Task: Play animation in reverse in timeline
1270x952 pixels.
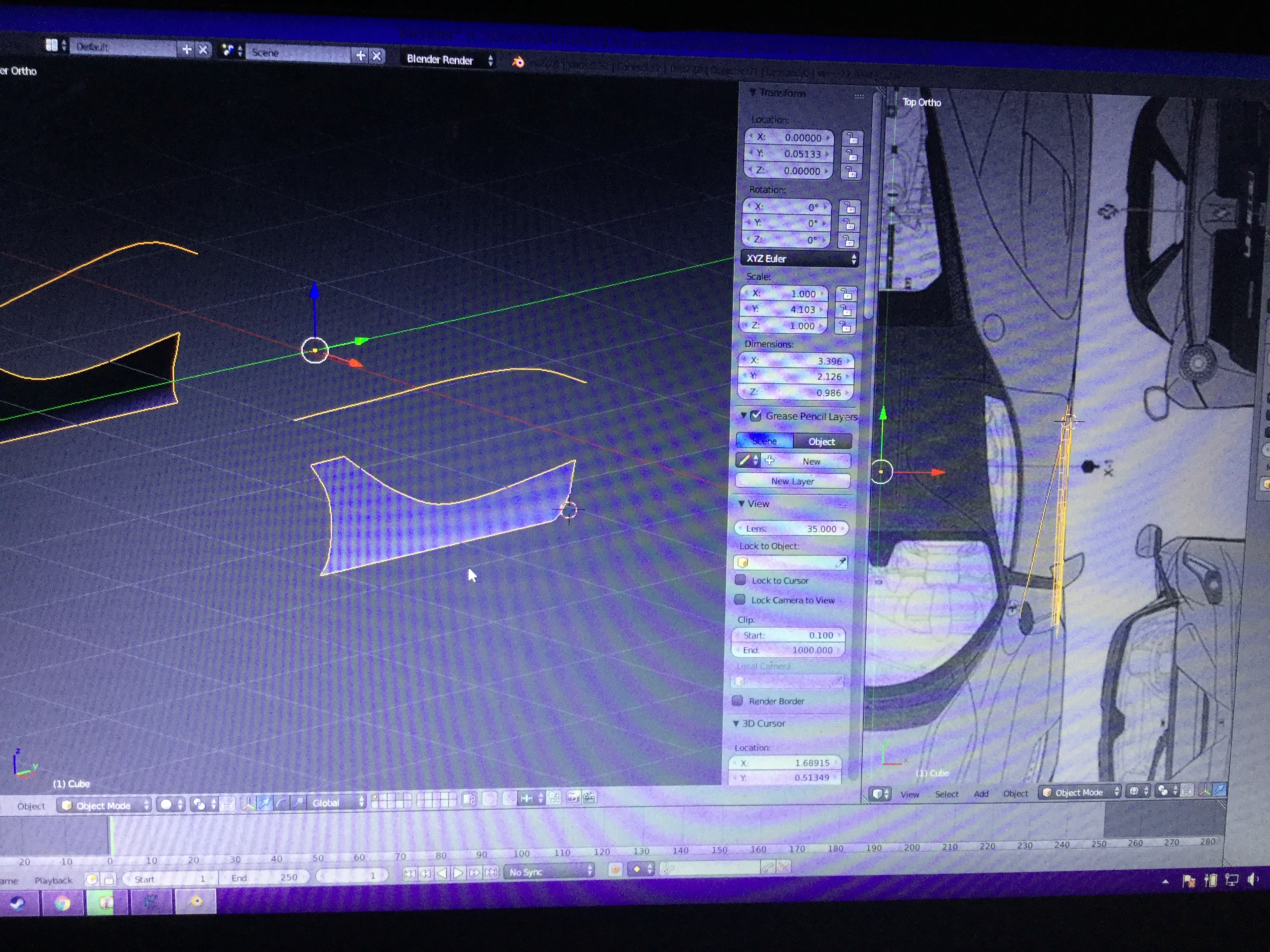Action: pyautogui.click(x=442, y=873)
